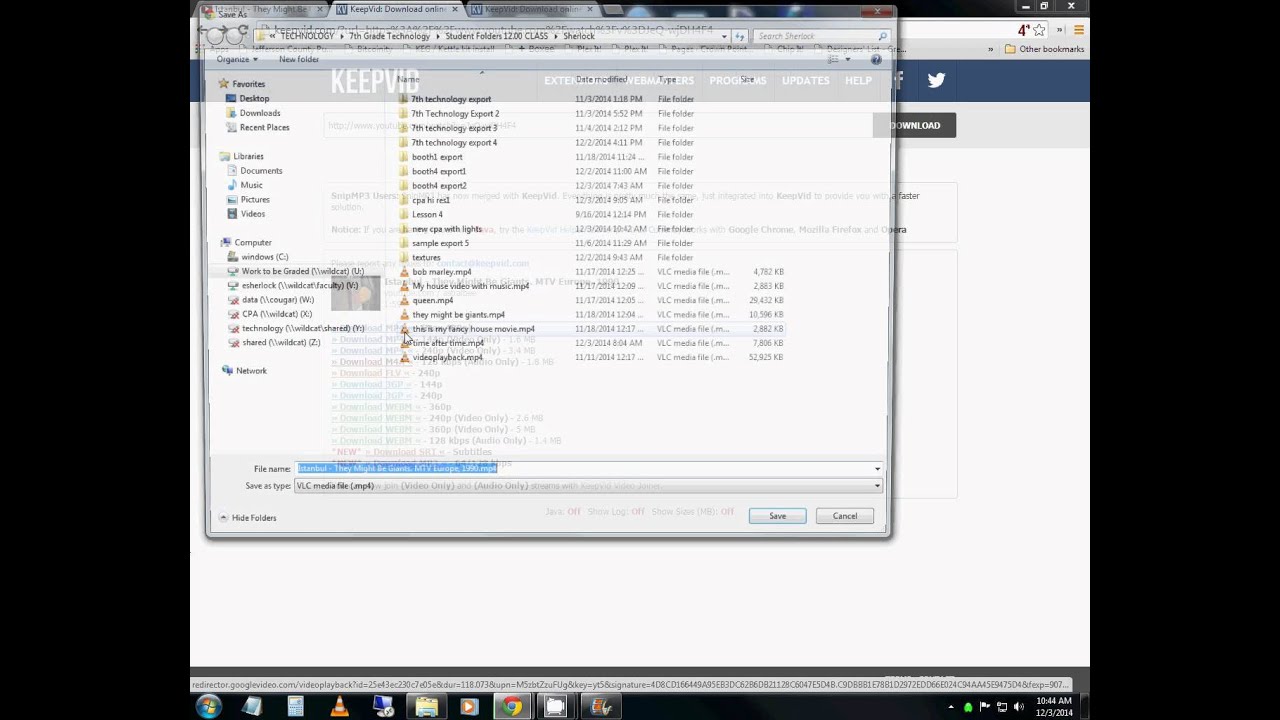Click the star icon next to Favorites

[x=224, y=84]
